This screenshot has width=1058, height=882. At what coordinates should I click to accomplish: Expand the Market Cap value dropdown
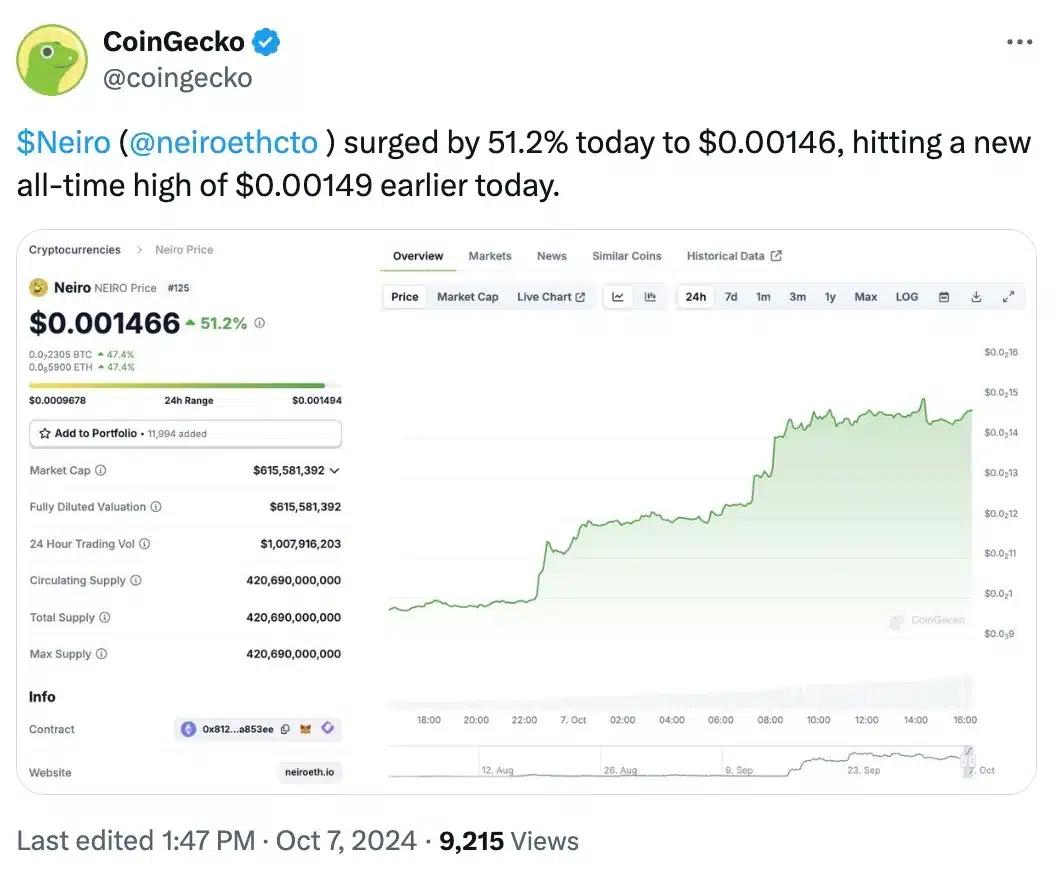coord(334,470)
